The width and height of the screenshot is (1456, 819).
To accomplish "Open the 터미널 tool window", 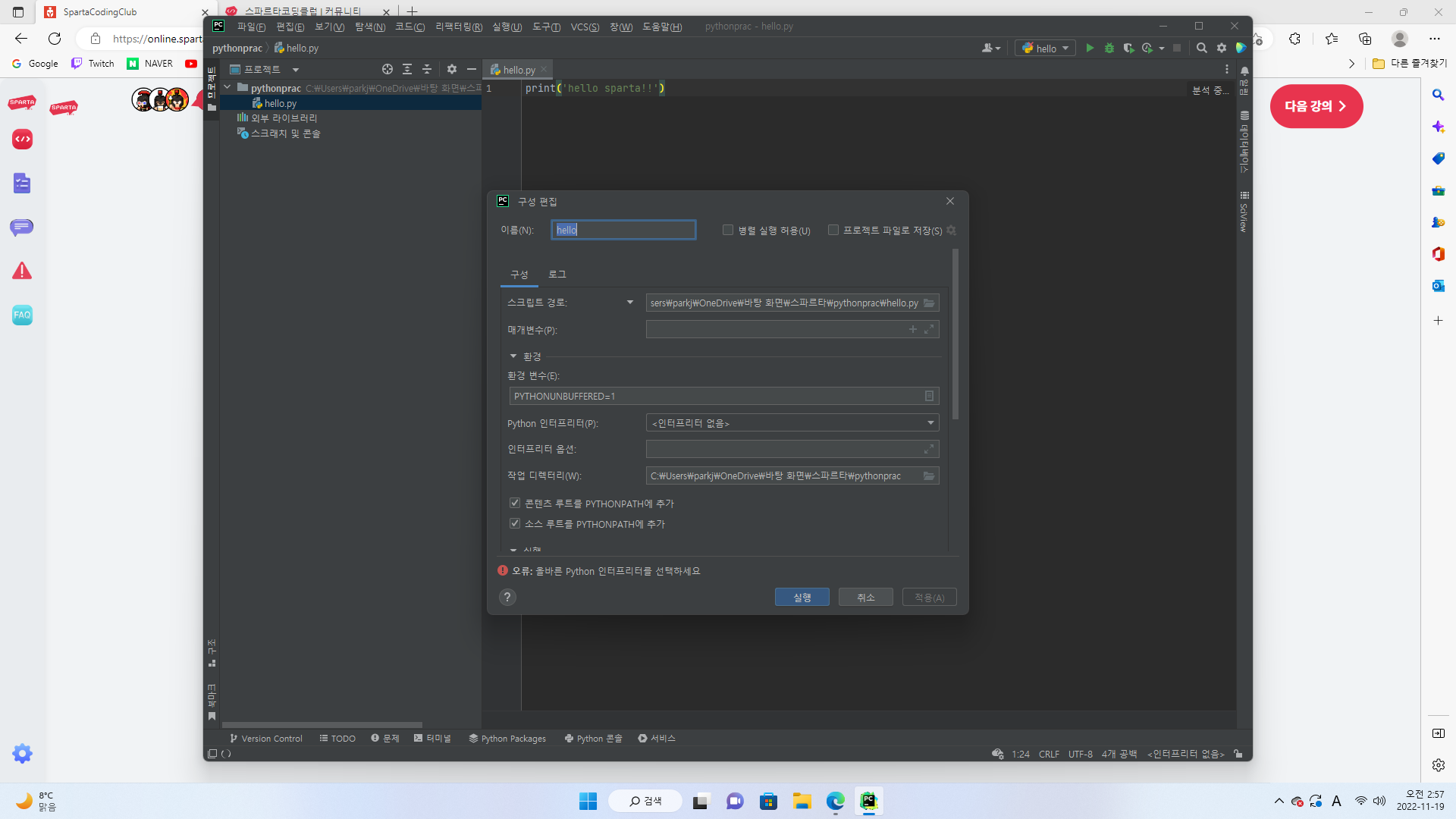I will point(432,738).
